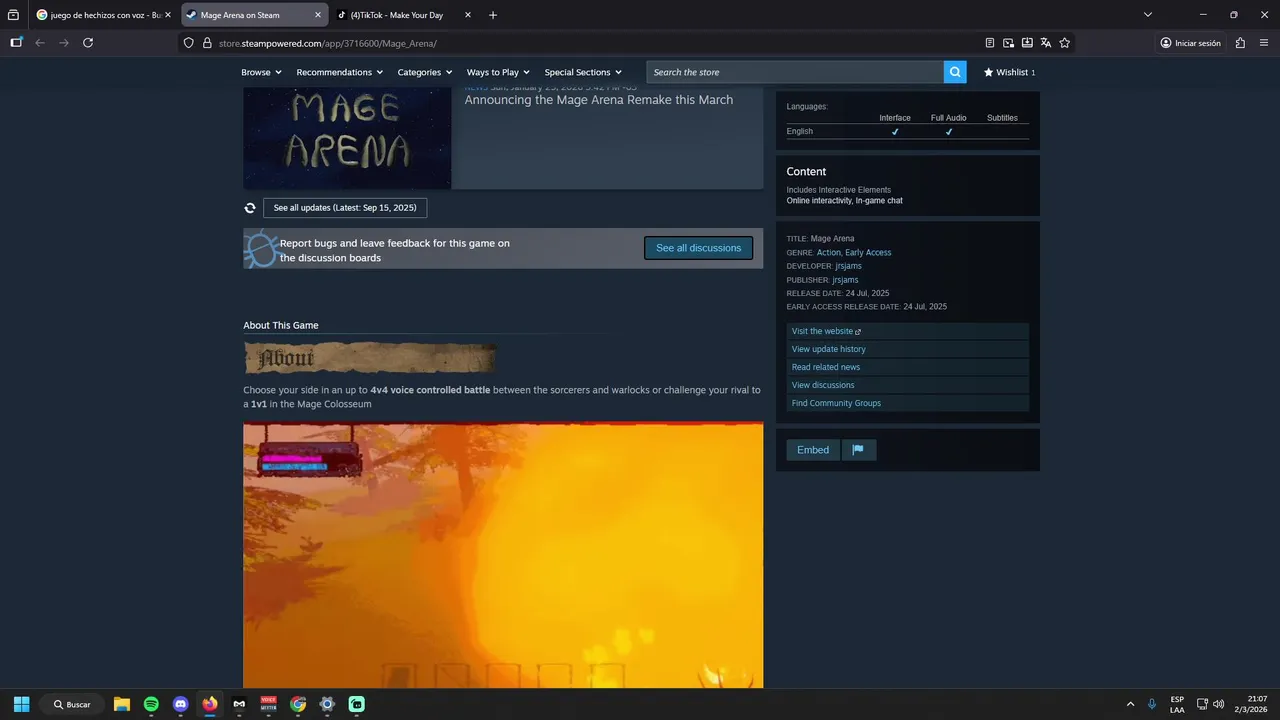Expand the Browse dropdown menu
The width and height of the screenshot is (1280, 720).
pyautogui.click(x=261, y=72)
